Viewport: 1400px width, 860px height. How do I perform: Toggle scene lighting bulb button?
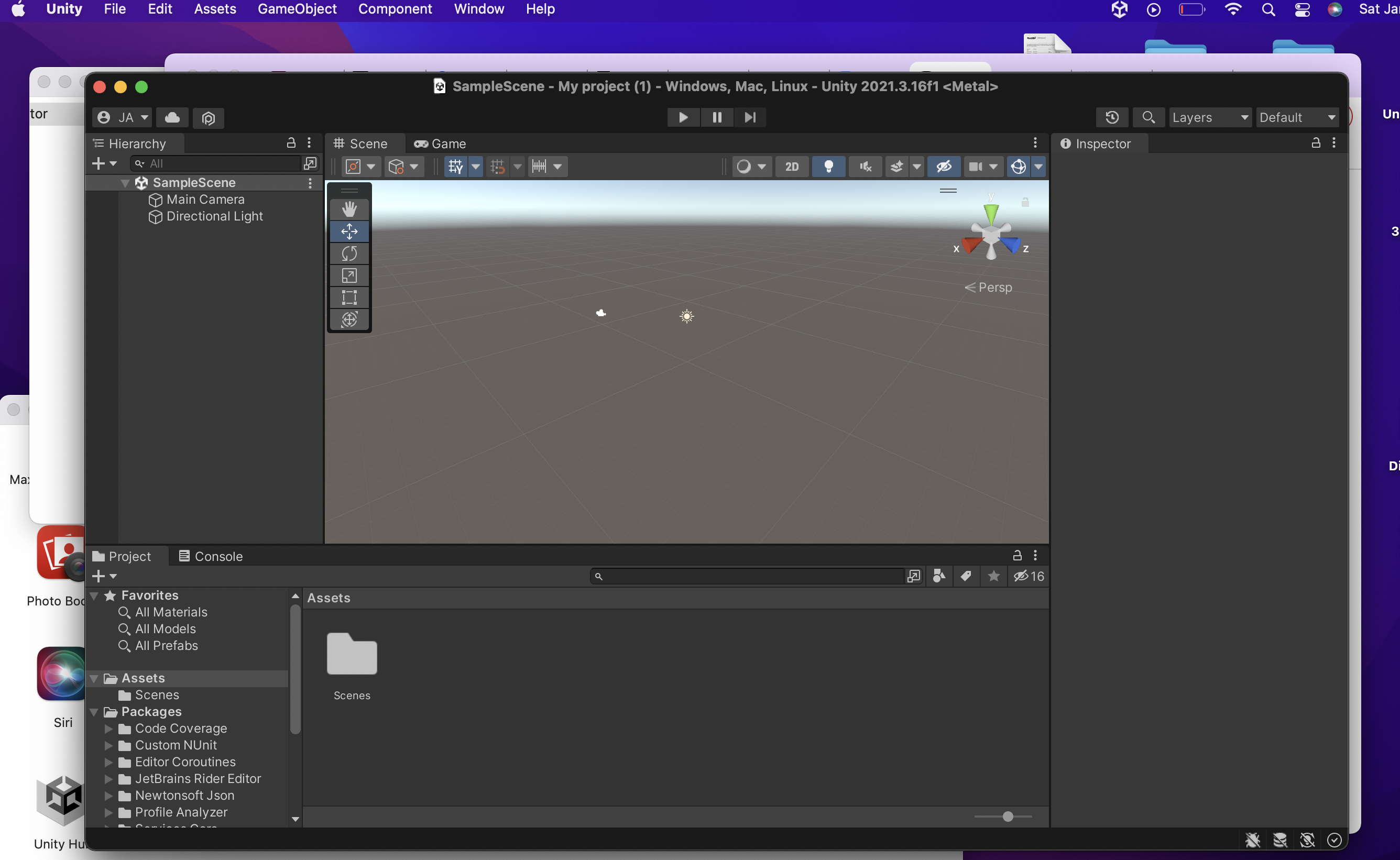[829, 167]
